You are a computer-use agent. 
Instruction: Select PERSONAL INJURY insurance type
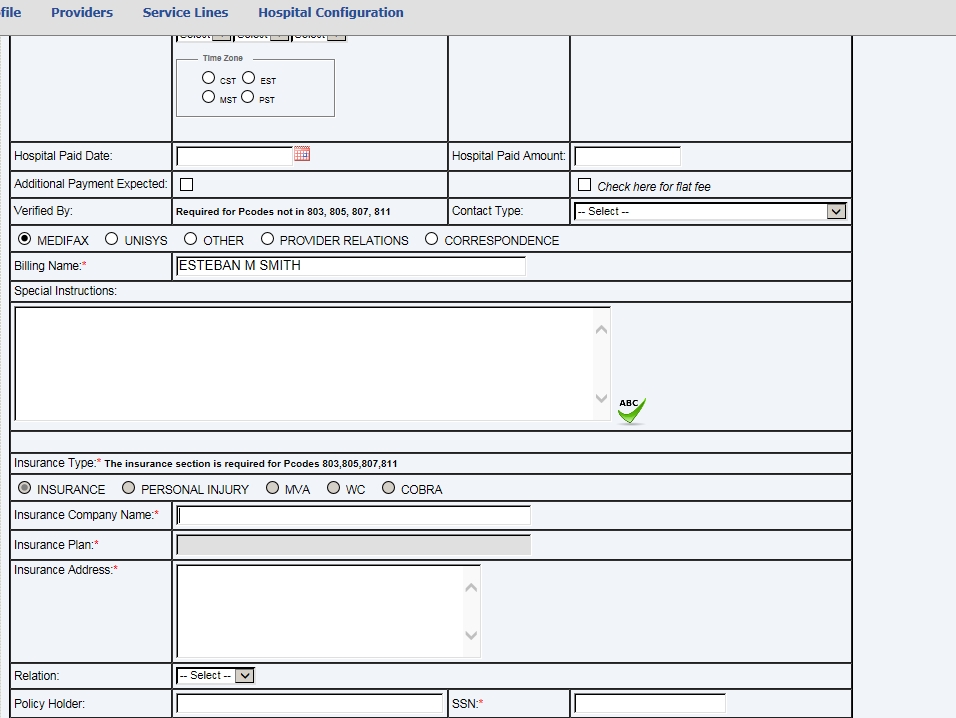[x=128, y=489]
